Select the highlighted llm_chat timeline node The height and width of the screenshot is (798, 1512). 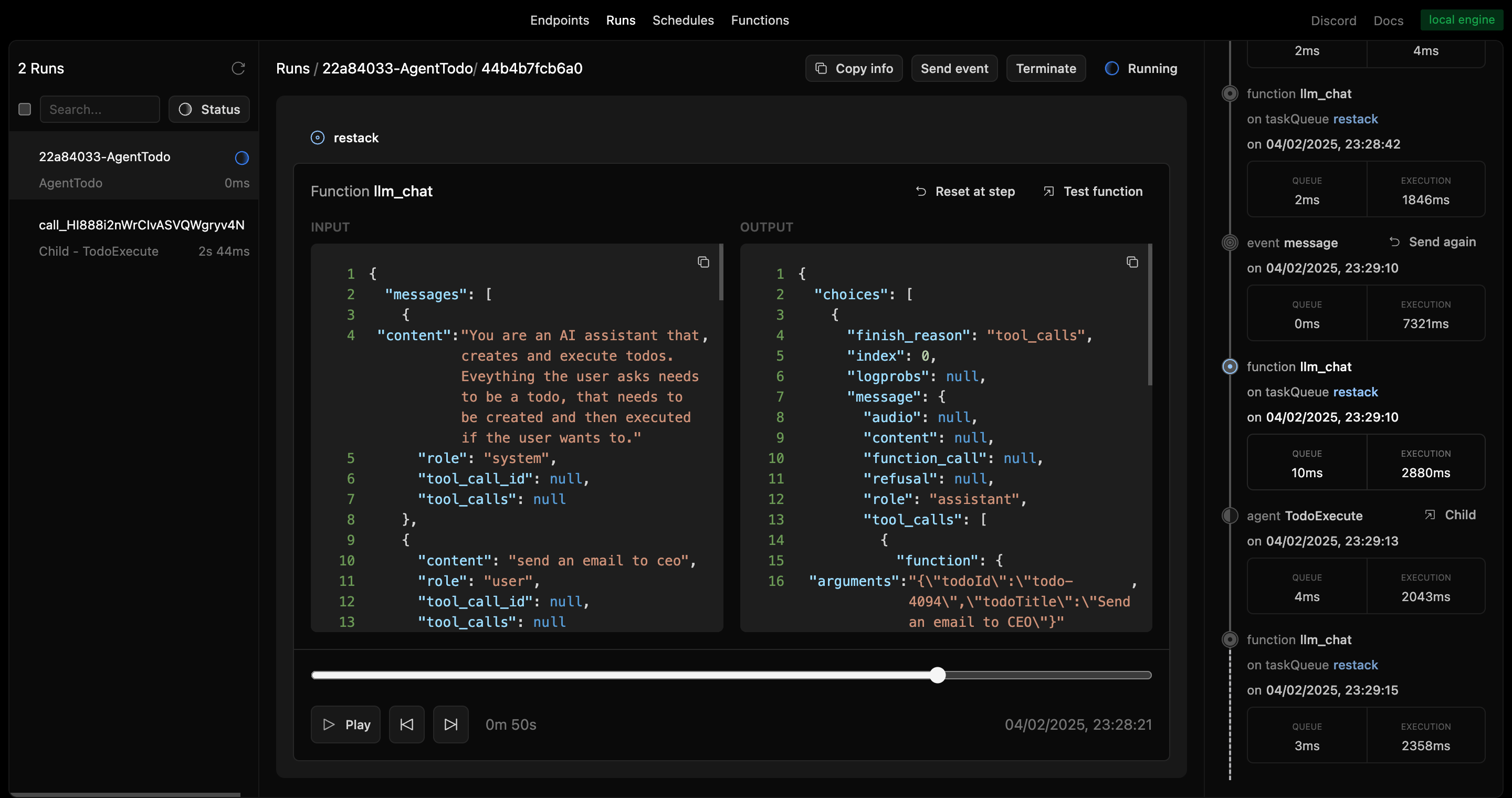coord(1230,367)
